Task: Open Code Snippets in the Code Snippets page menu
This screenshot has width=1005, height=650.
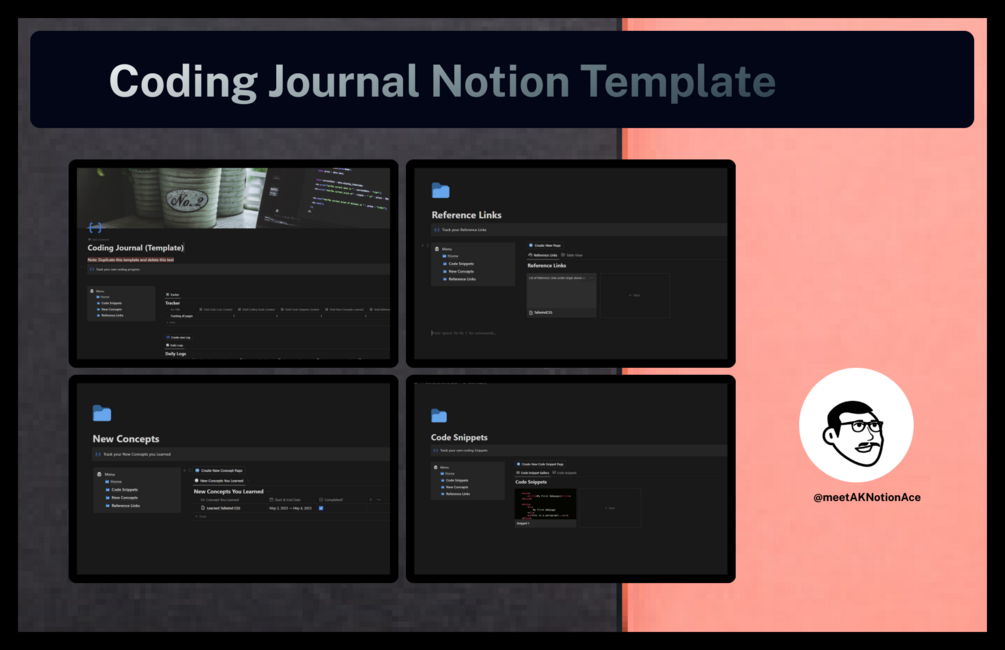Action: pyautogui.click(x=455, y=480)
